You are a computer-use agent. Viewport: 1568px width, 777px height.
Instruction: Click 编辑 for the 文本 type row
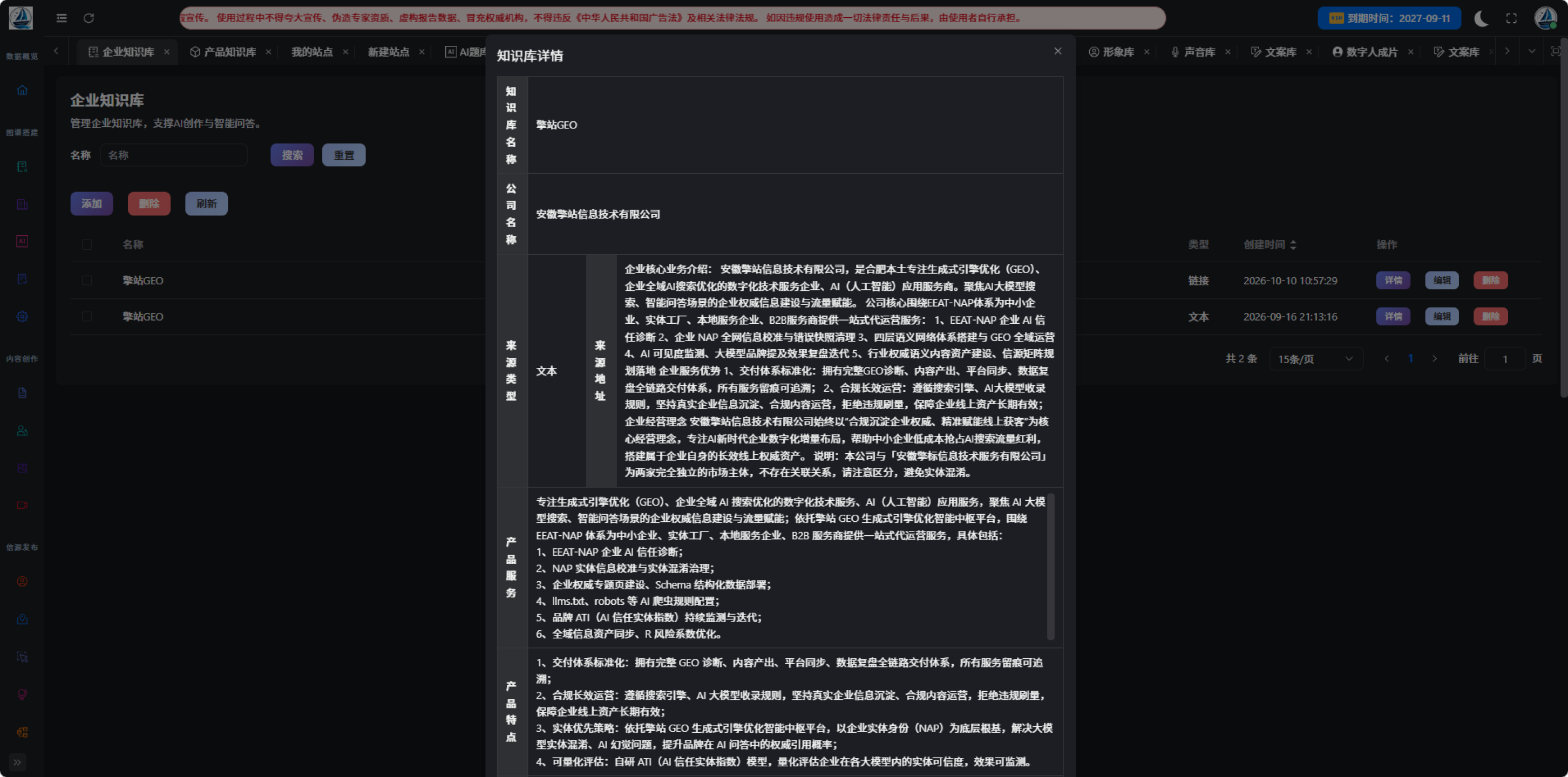pyautogui.click(x=1442, y=316)
